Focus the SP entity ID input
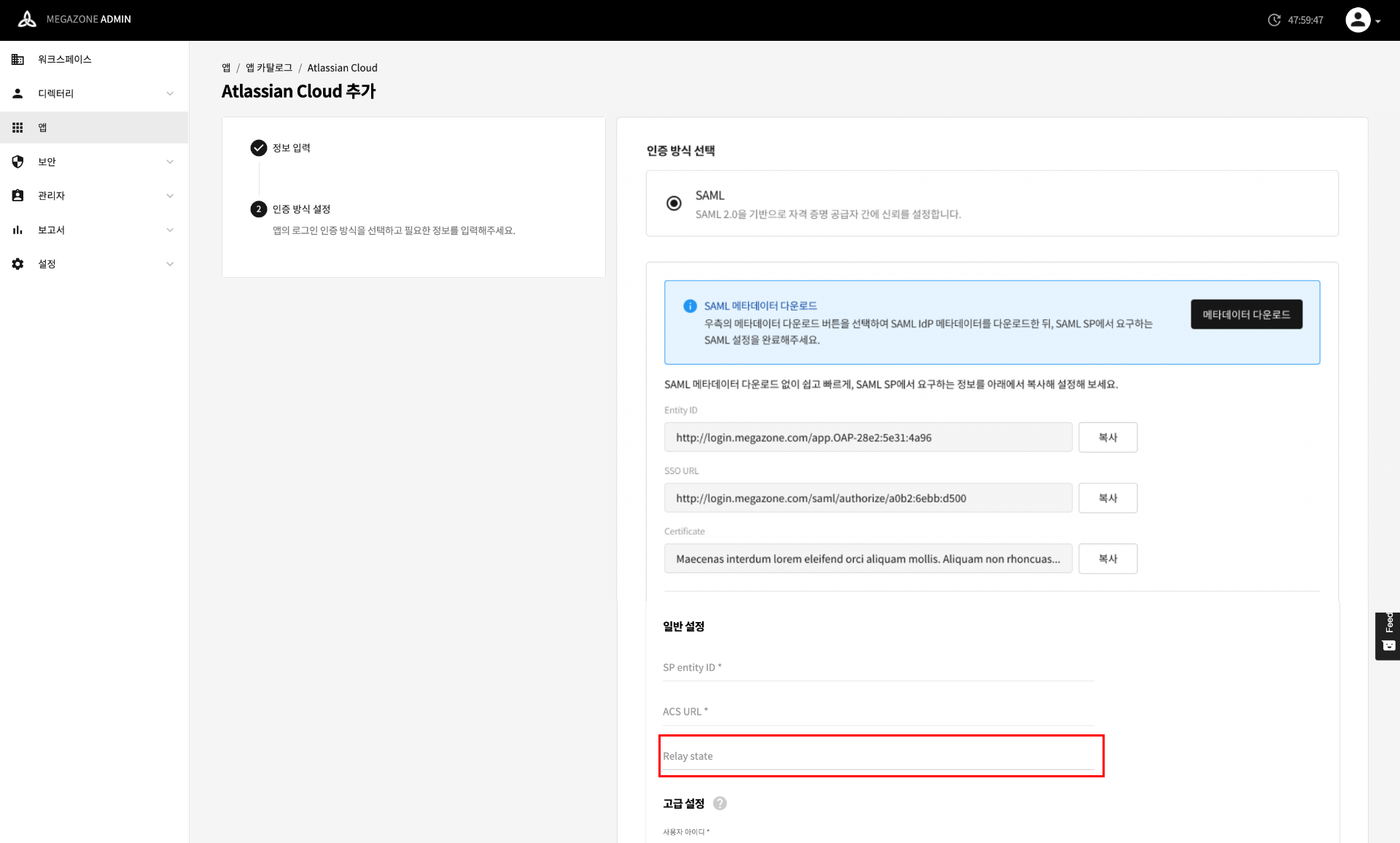The height and width of the screenshot is (843, 1400). [x=878, y=667]
